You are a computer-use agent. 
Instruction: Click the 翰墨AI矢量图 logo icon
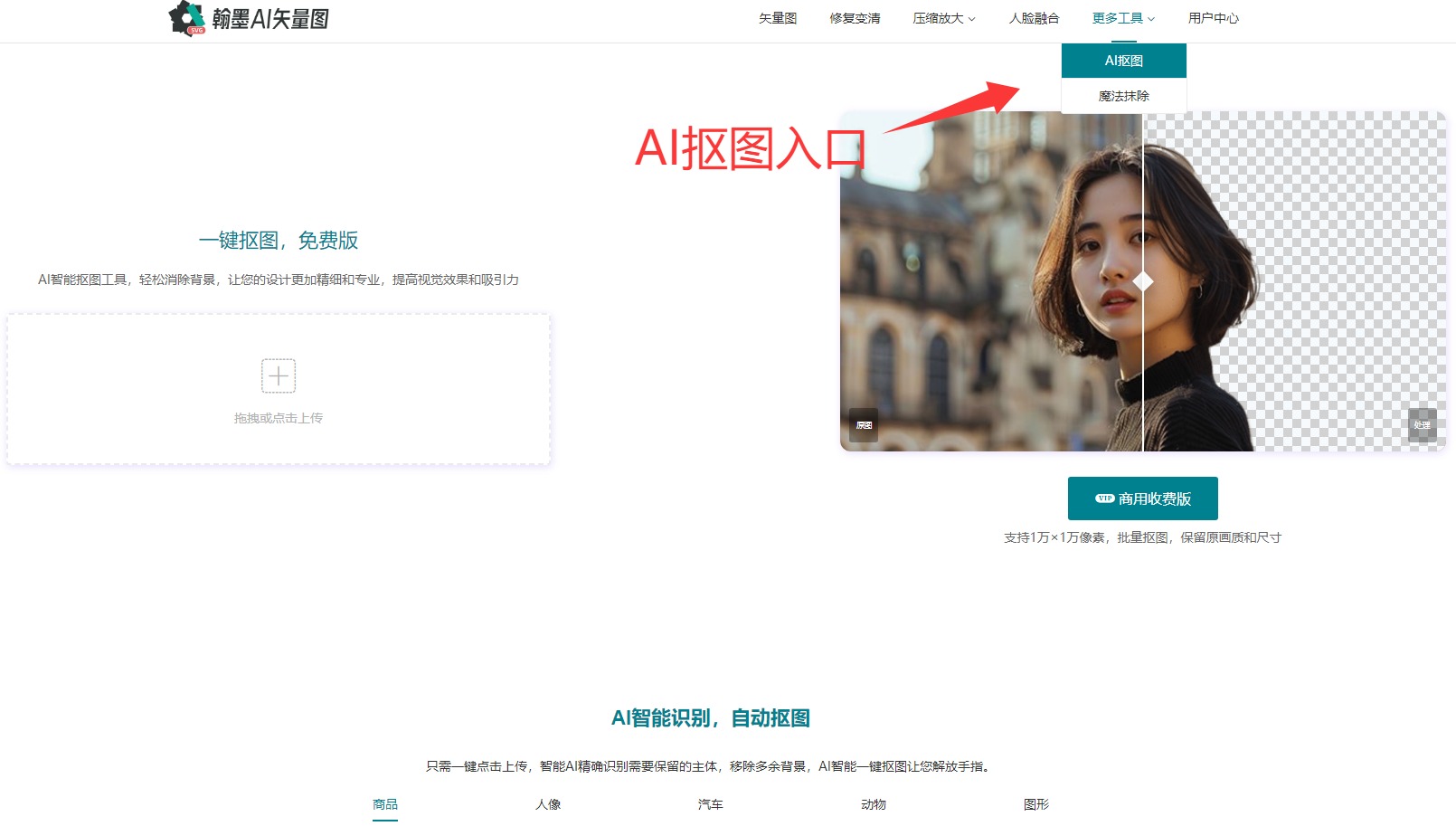tap(187, 18)
